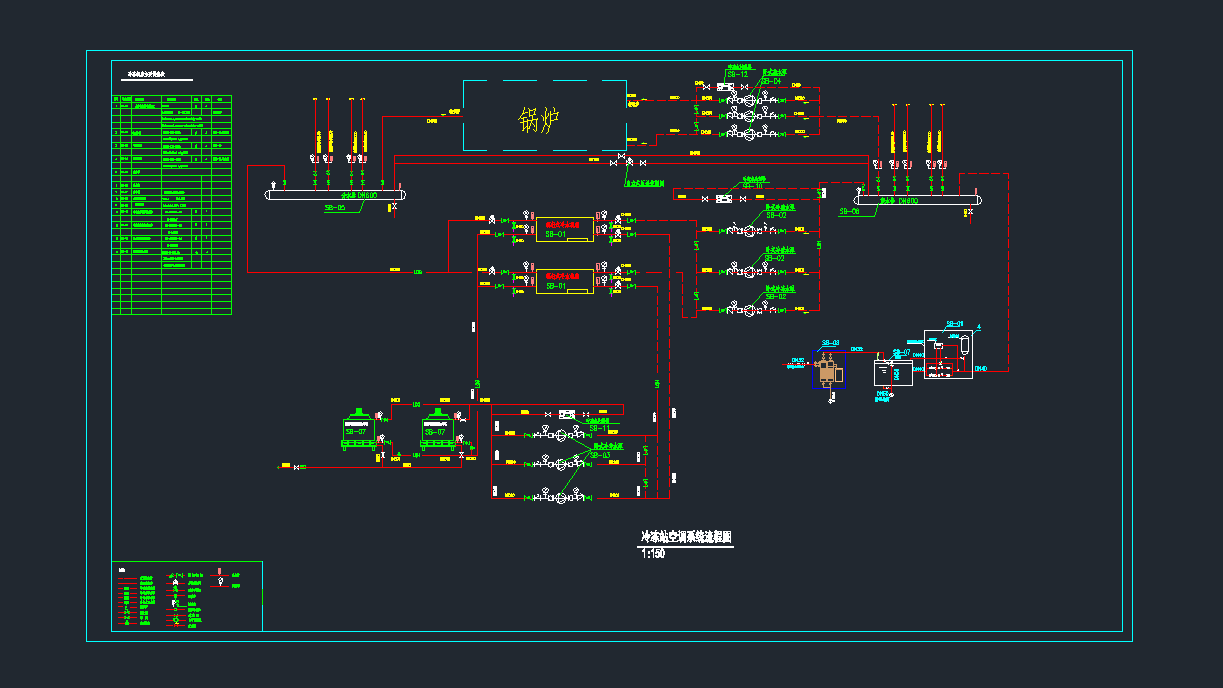Click the SB-11 unit above lower pumps
Screen dimensions: 1223x688
pos(567,413)
